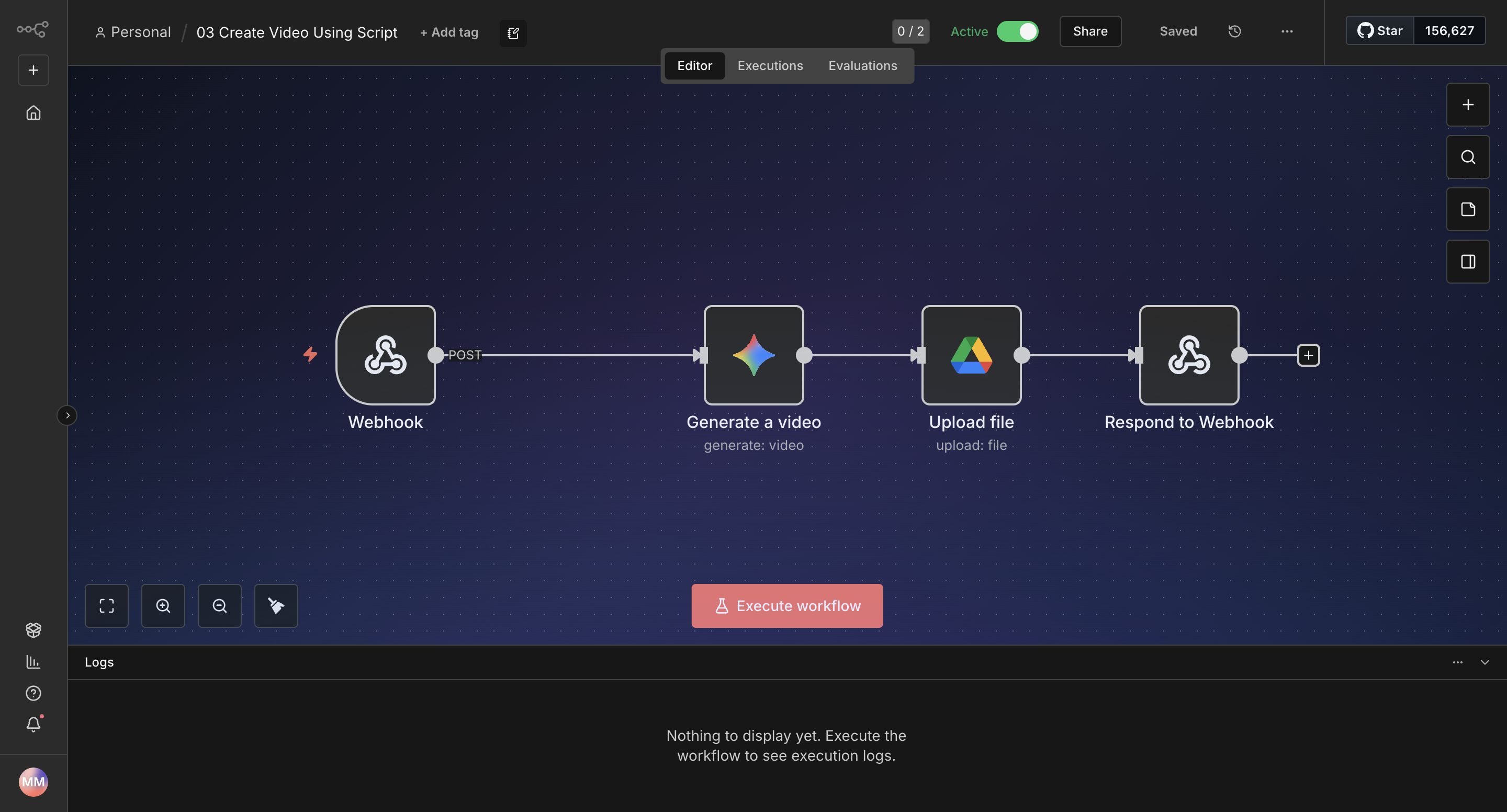Image resolution: width=1507 pixels, height=812 pixels.
Task: Click the tidy up workflow broom icon
Action: click(x=276, y=605)
